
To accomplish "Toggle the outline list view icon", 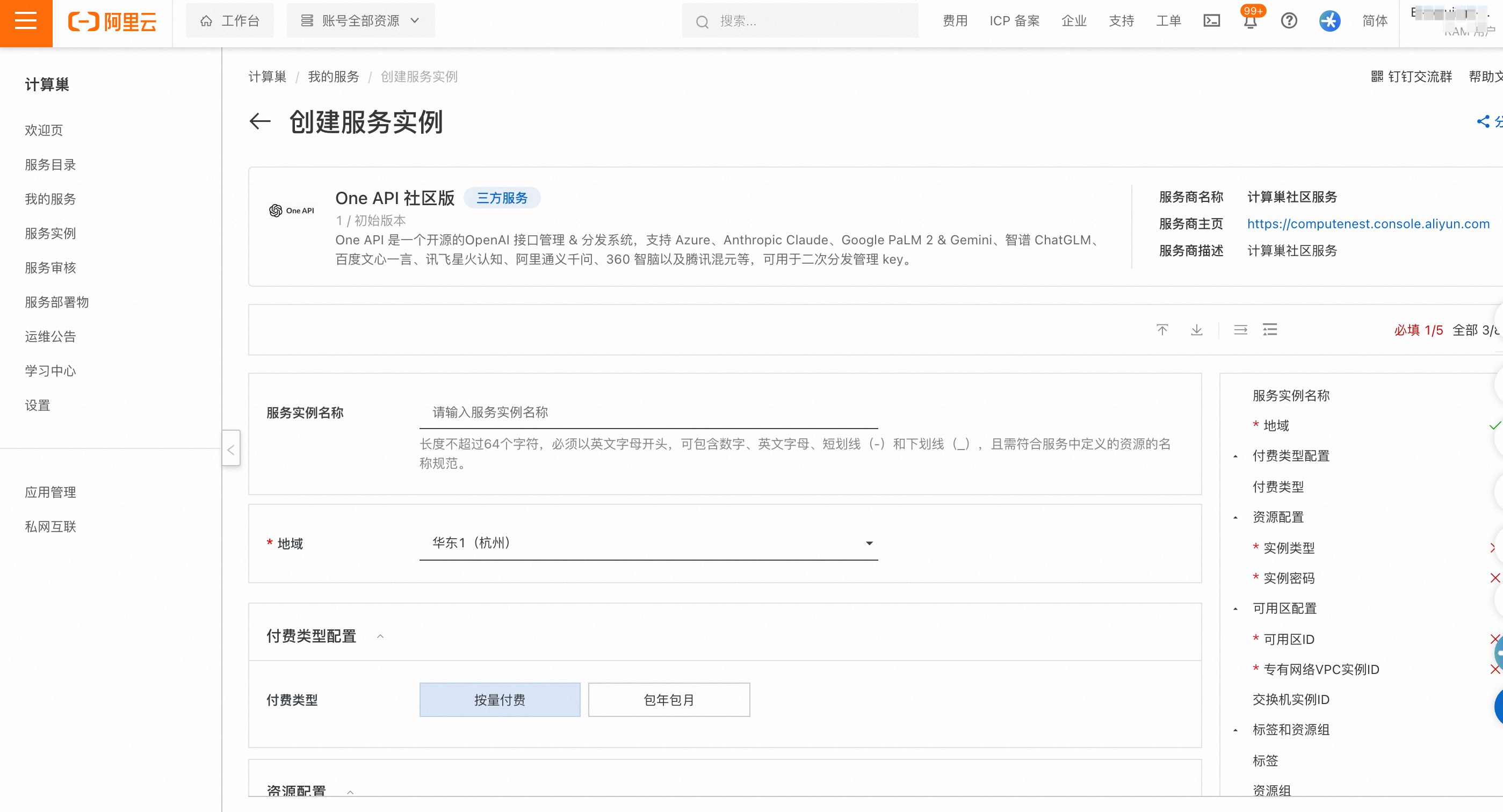I will [x=1270, y=330].
